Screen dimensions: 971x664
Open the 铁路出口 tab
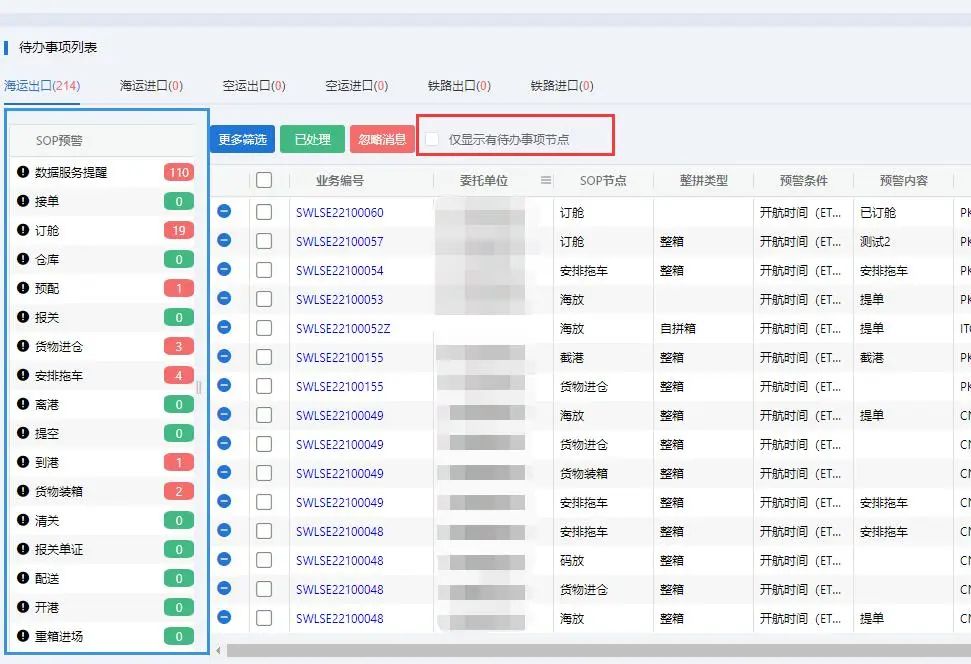coord(459,86)
